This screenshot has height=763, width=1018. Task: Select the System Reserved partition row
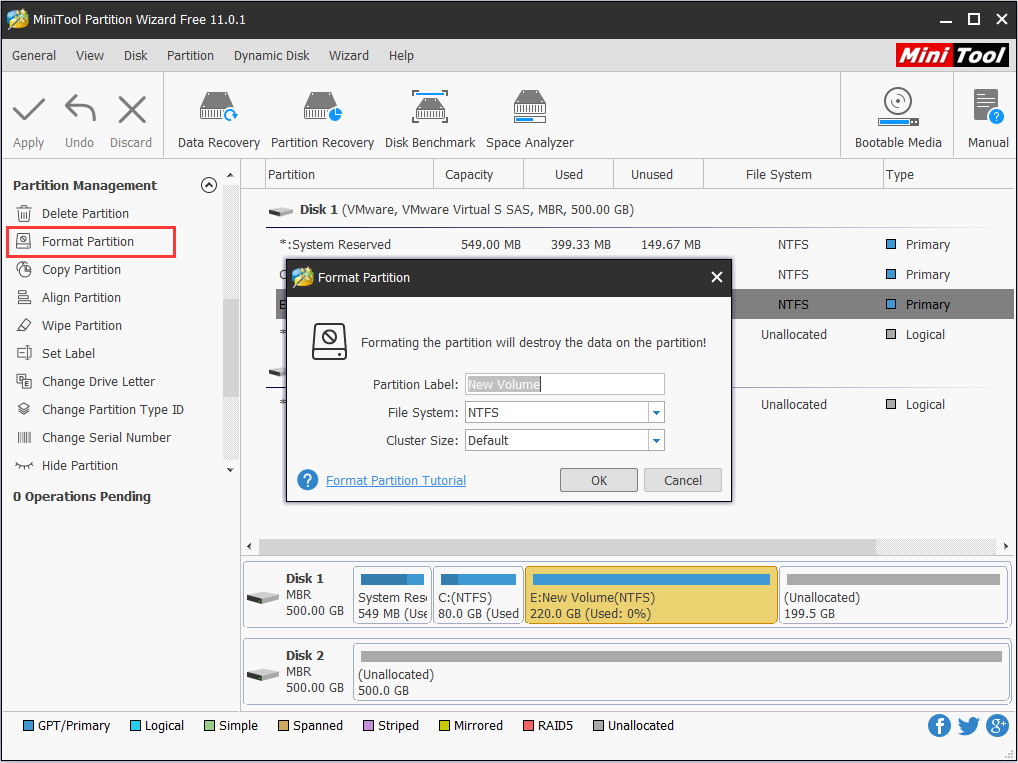coord(643,245)
